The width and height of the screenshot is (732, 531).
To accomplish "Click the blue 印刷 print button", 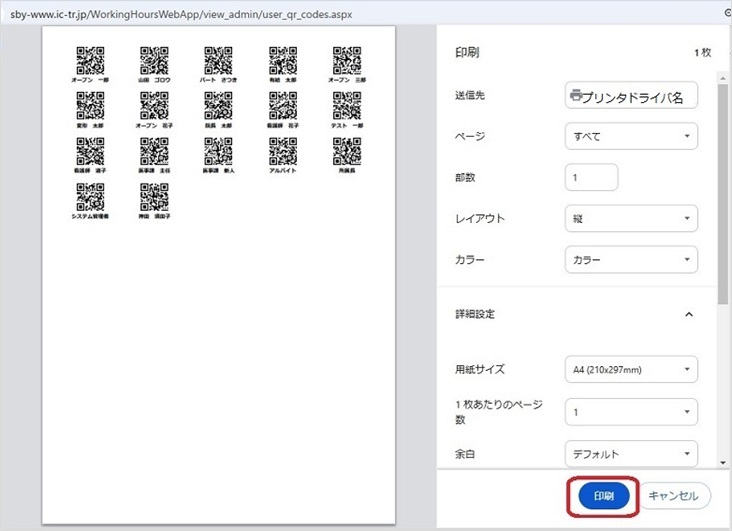I will pyautogui.click(x=604, y=496).
